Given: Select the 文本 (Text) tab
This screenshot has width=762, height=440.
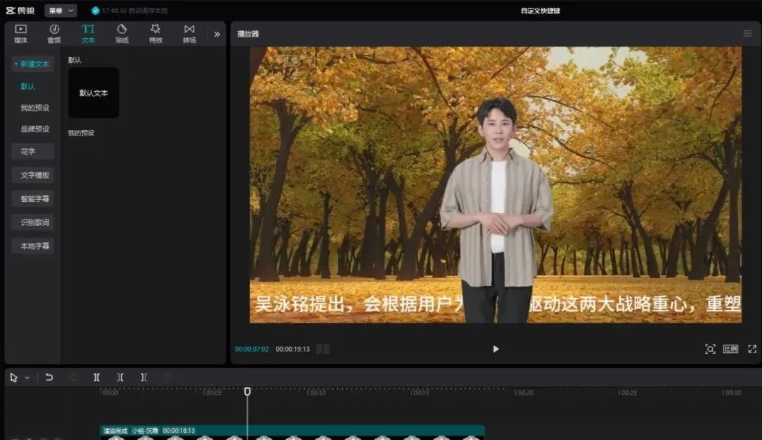Looking at the screenshot, I should [88, 34].
